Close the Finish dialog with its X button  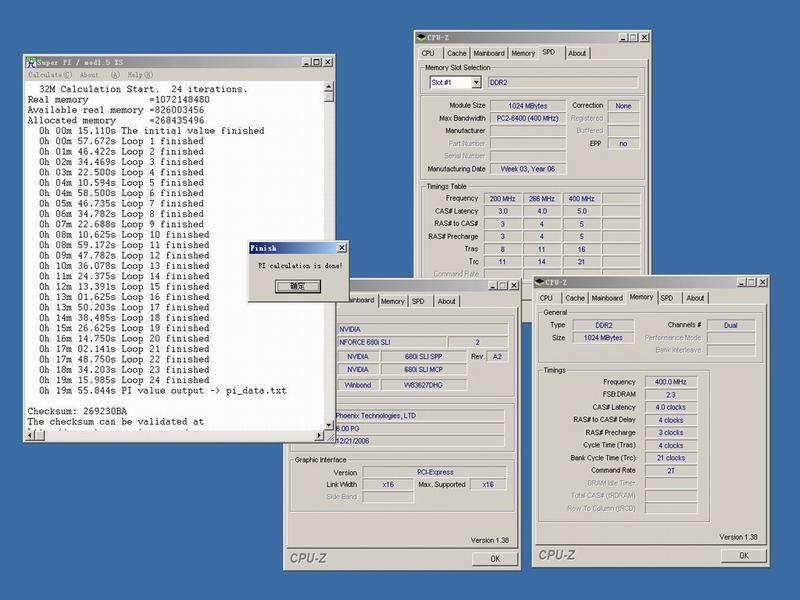tap(342, 247)
